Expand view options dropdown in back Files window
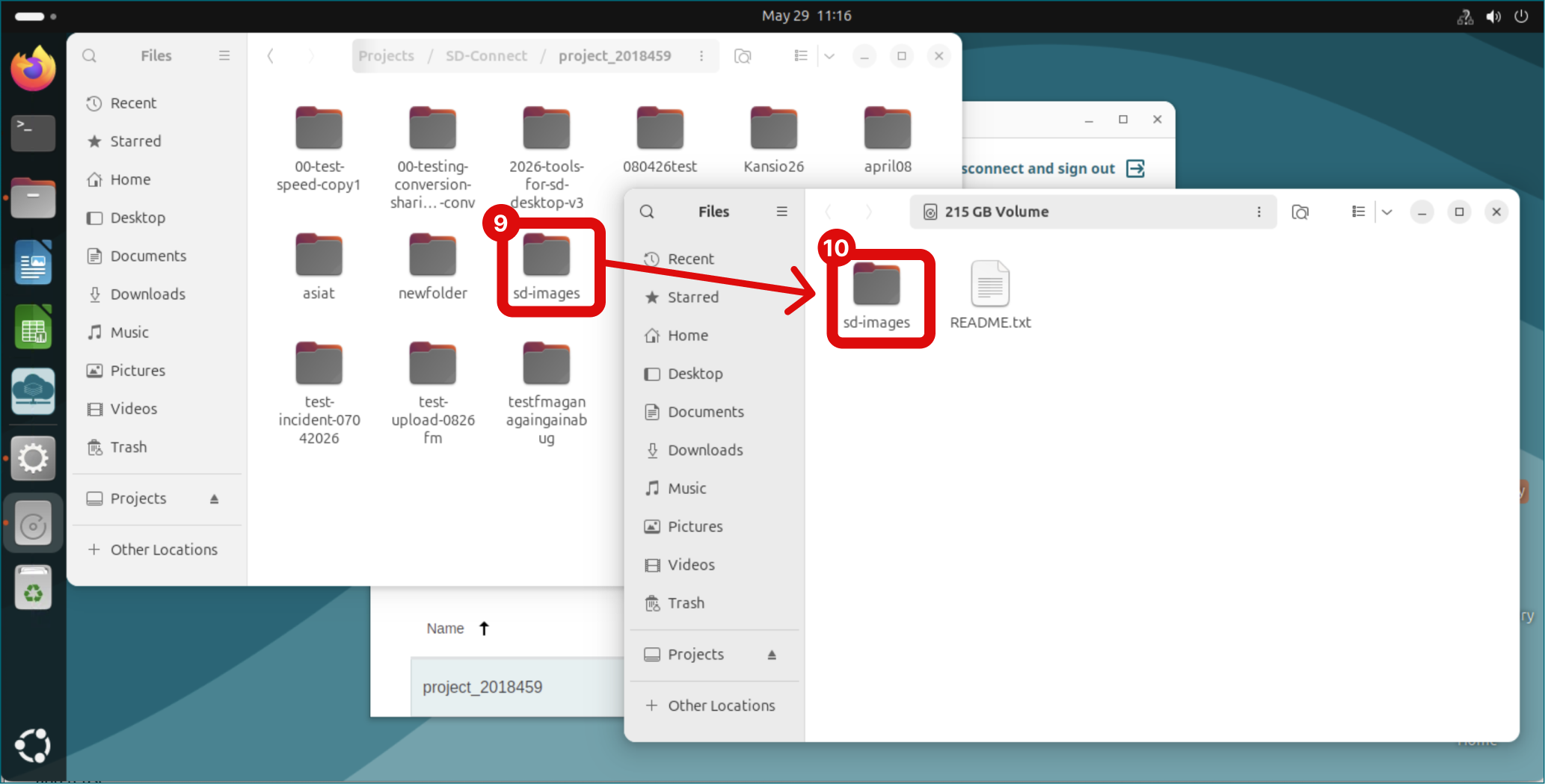 829,56
